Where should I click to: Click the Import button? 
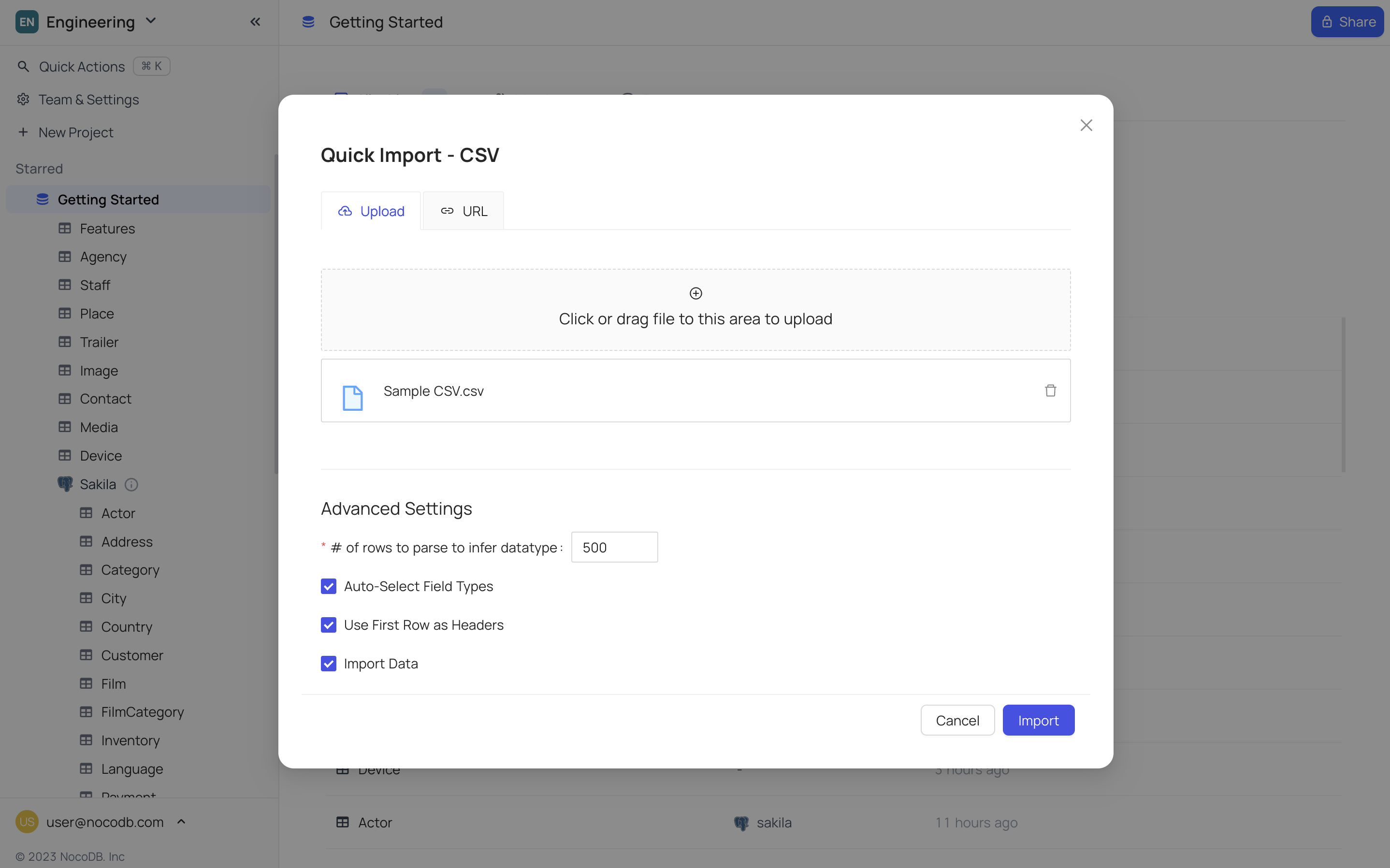pyautogui.click(x=1038, y=720)
